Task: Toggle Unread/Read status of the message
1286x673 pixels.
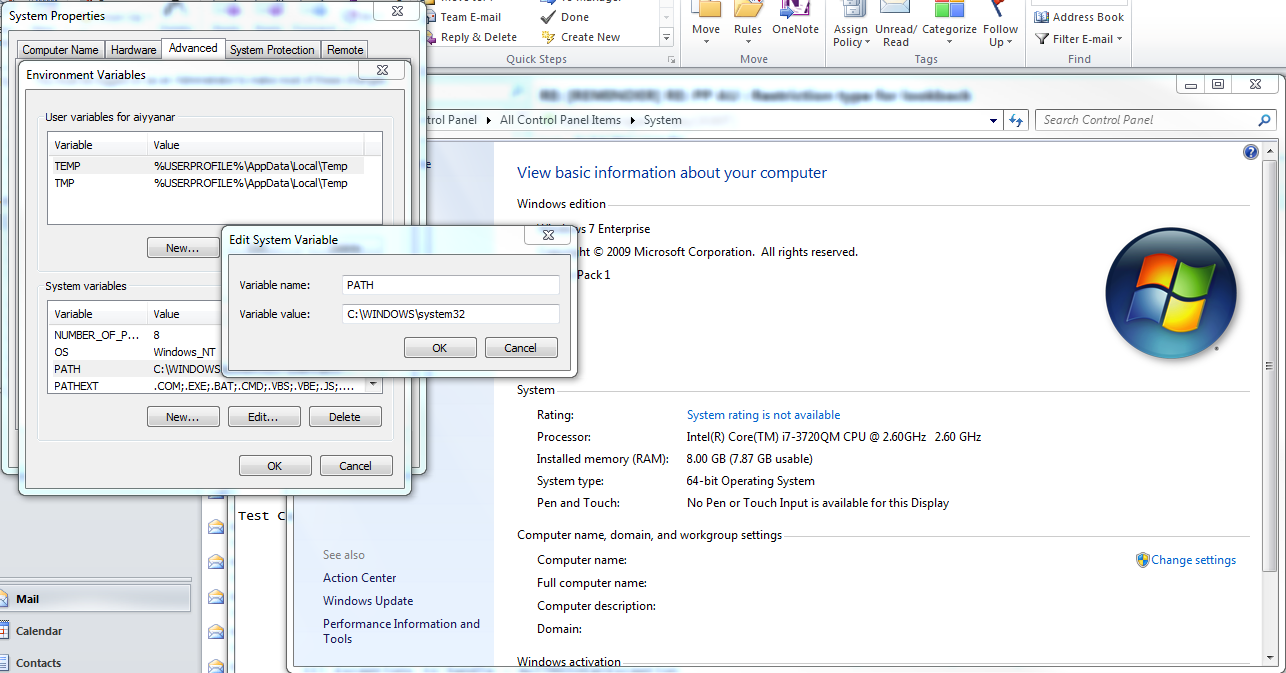Action: [x=895, y=22]
